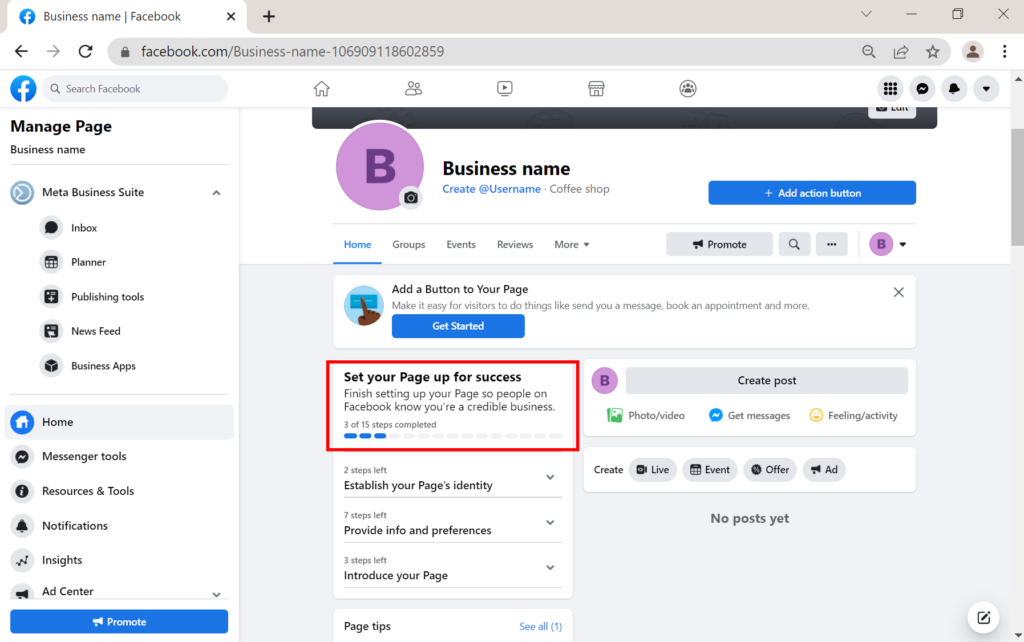Image resolution: width=1024 pixels, height=642 pixels.
Task: Create a Live video
Action: [652, 470]
